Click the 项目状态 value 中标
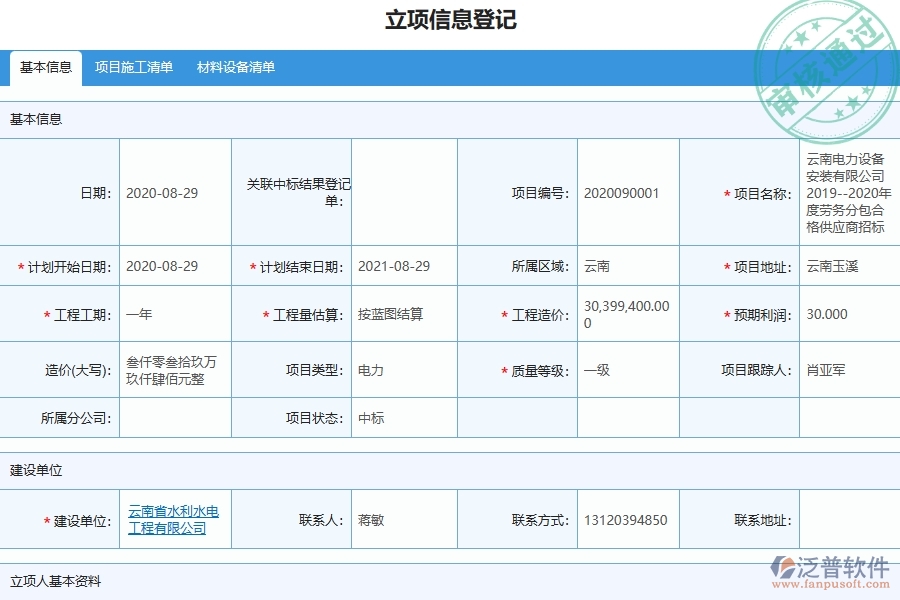Viewport: 900px width, 600px height. pos(368,418)
